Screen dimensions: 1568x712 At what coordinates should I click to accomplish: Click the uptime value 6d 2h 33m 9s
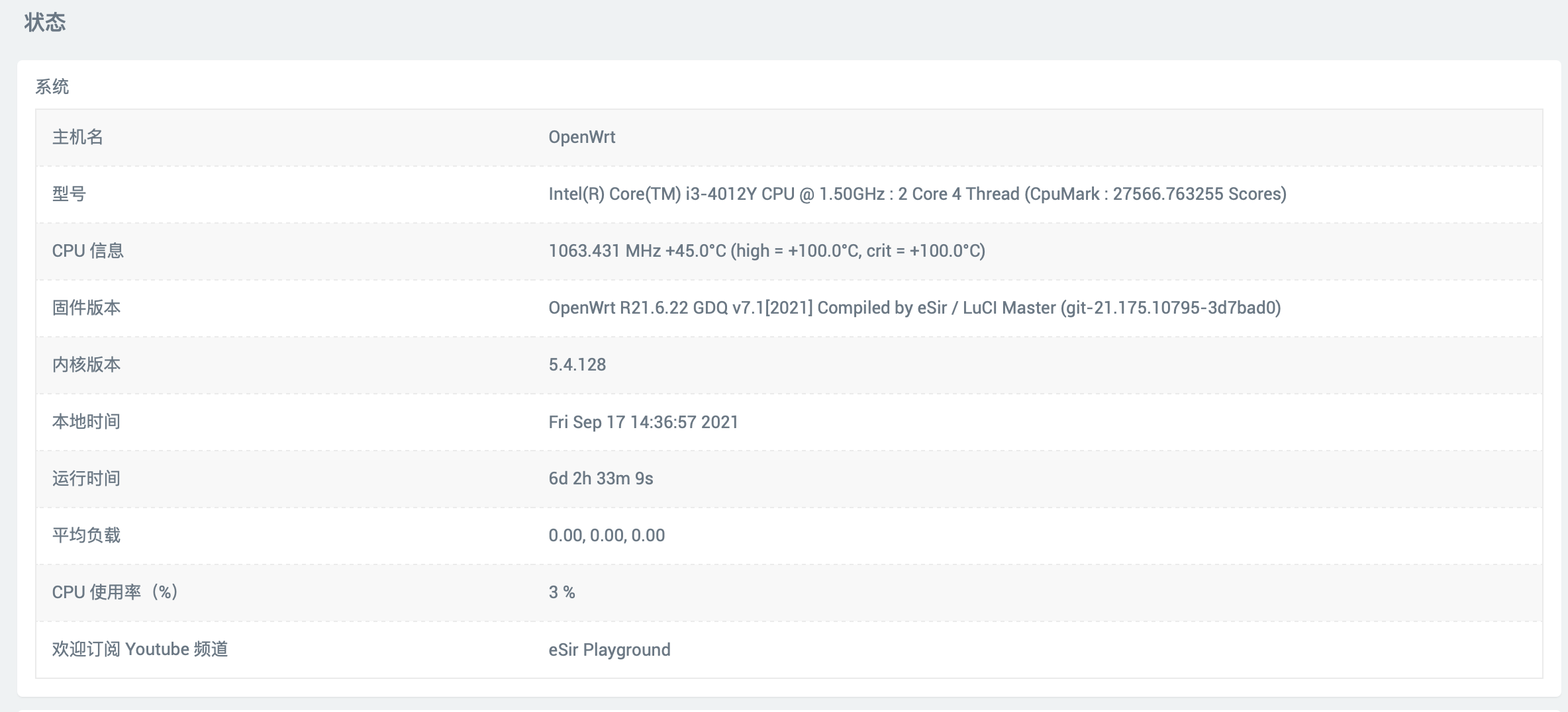pyautogui.click(x=601, y=478)
